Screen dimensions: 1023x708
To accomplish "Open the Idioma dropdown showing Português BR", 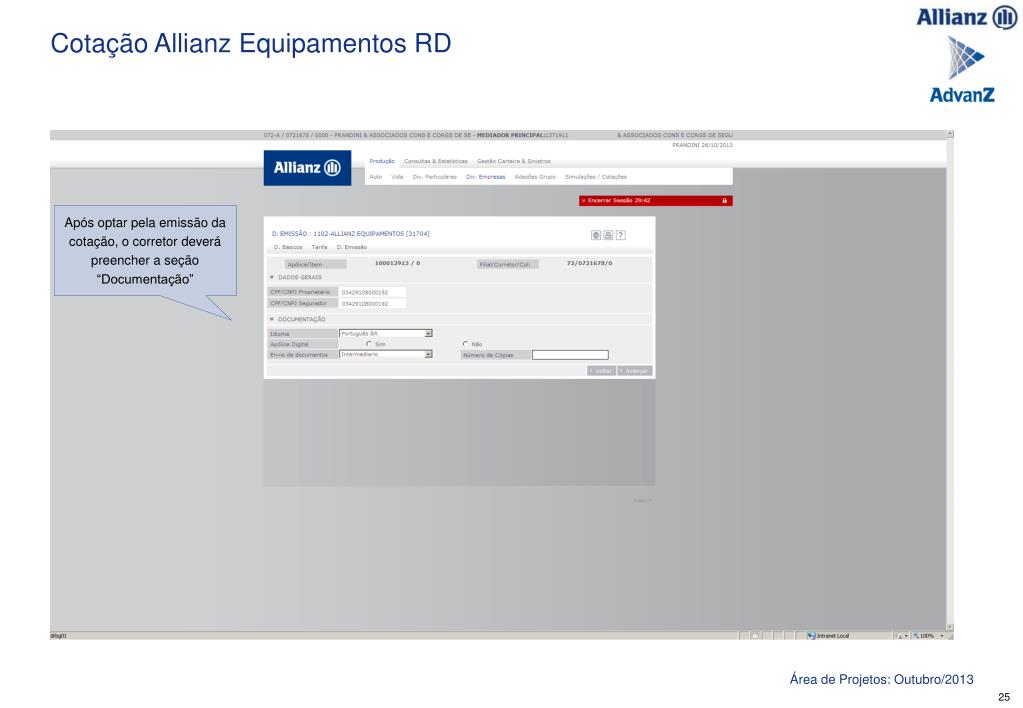I will (x=386, y=333).
